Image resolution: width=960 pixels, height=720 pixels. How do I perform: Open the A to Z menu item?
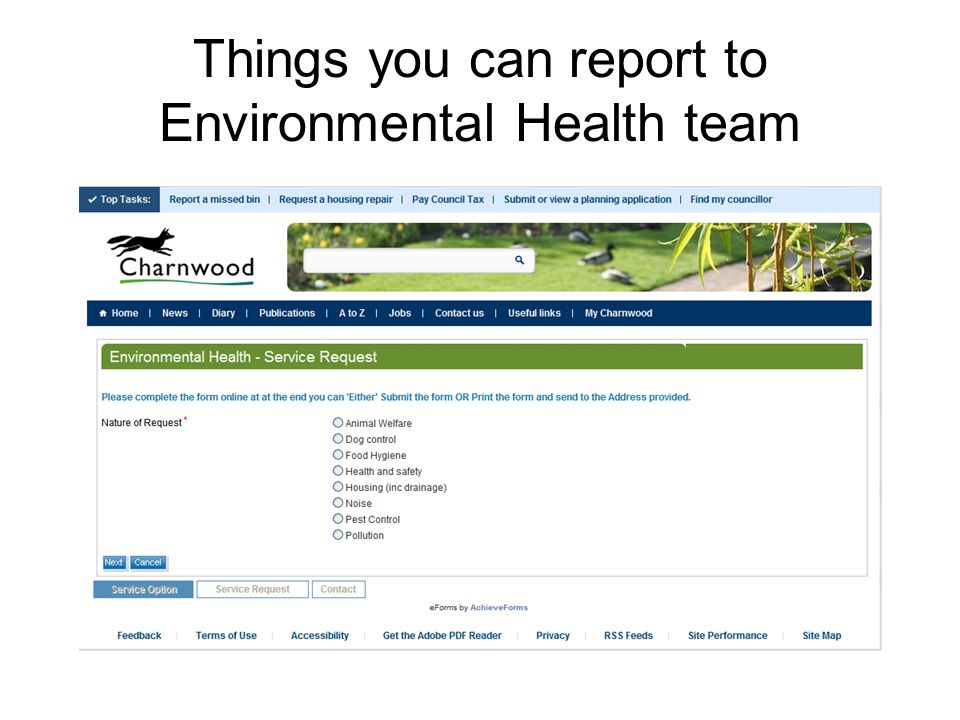point(352,313)
